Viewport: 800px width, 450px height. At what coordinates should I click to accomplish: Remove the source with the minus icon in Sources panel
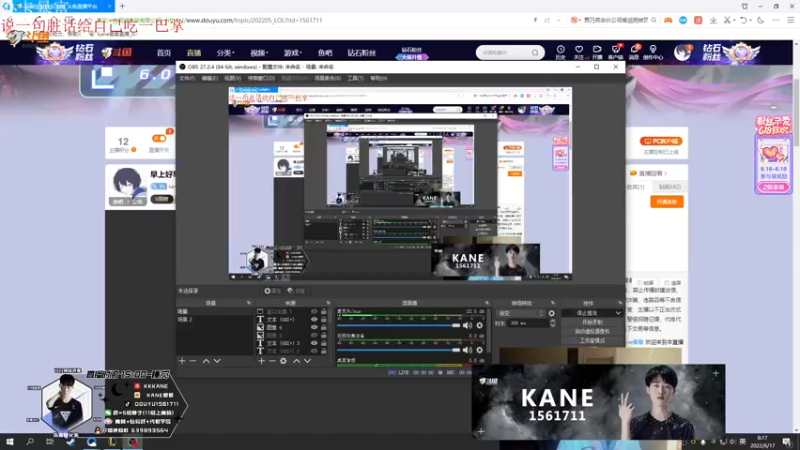(272, 361)
